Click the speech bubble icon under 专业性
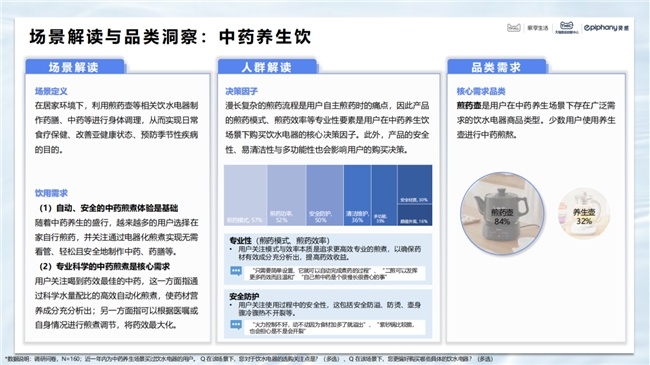Viewport: 650px width, 365px height. pyautogui.click(x=236, y=271)
